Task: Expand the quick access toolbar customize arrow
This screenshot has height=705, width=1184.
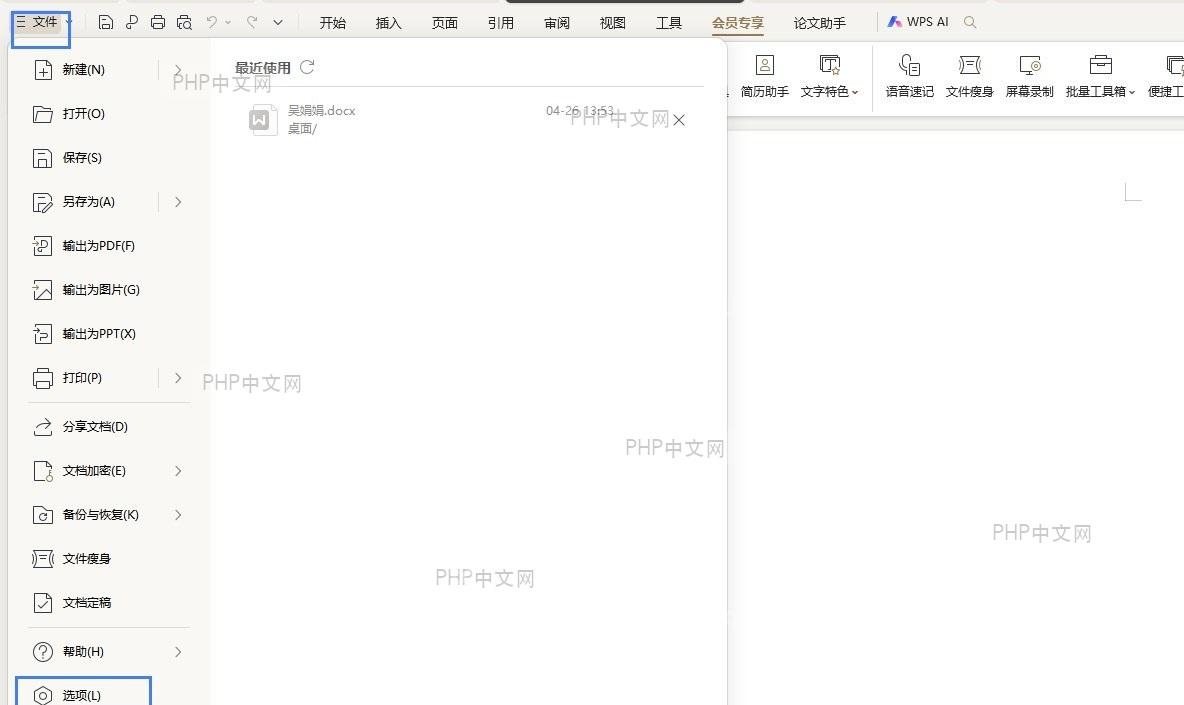Action: pos(278,23)
